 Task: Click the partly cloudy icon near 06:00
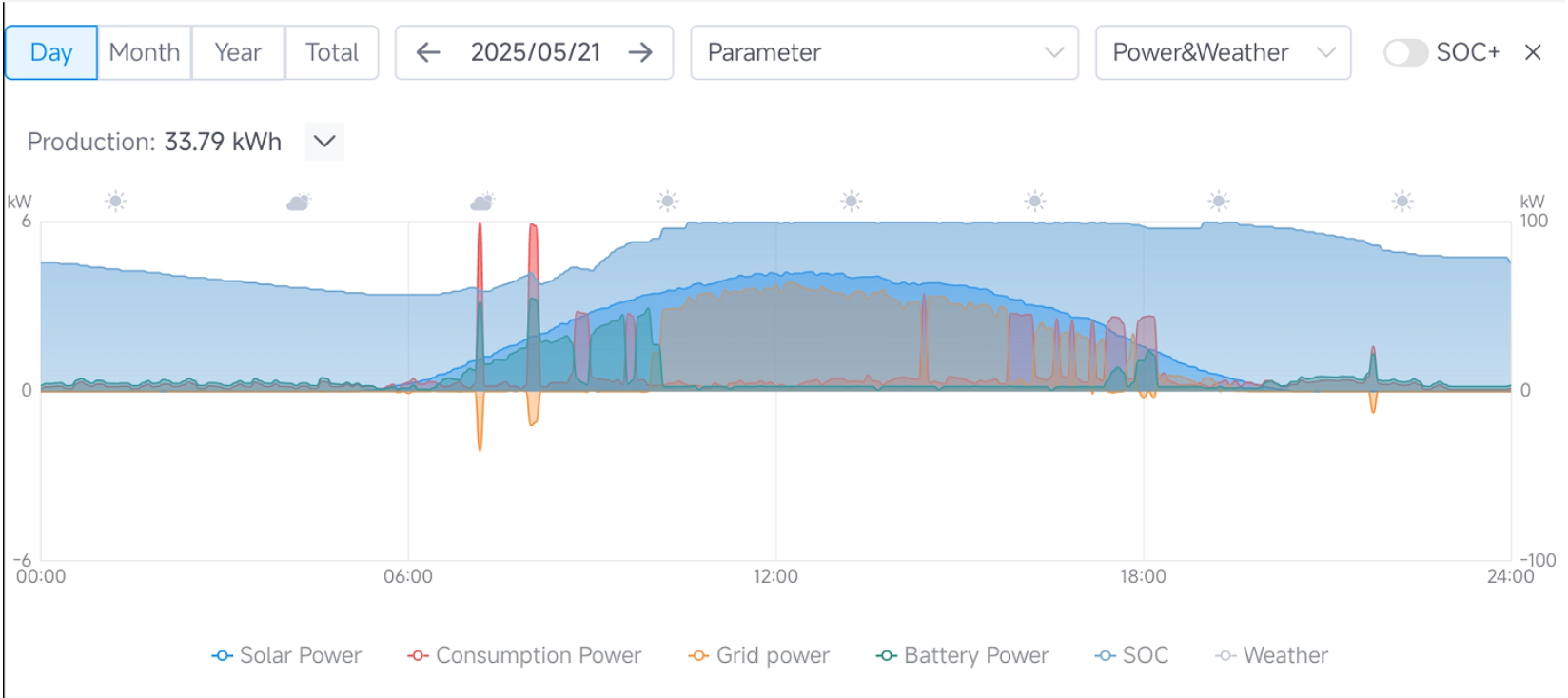coord(482,202)
